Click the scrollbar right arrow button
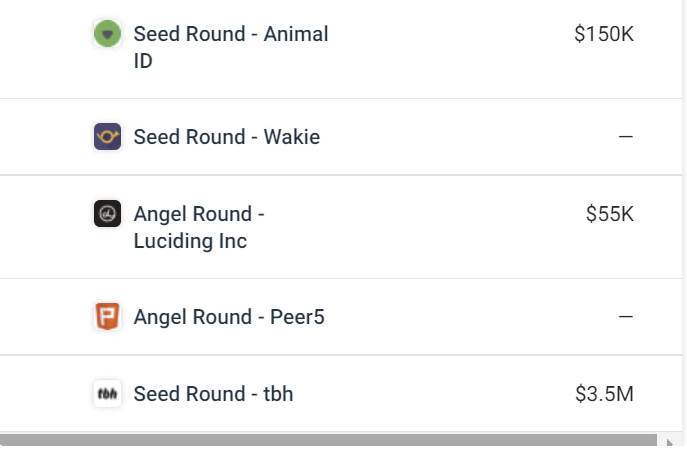 pyautogui.click(x=669, y=442)
